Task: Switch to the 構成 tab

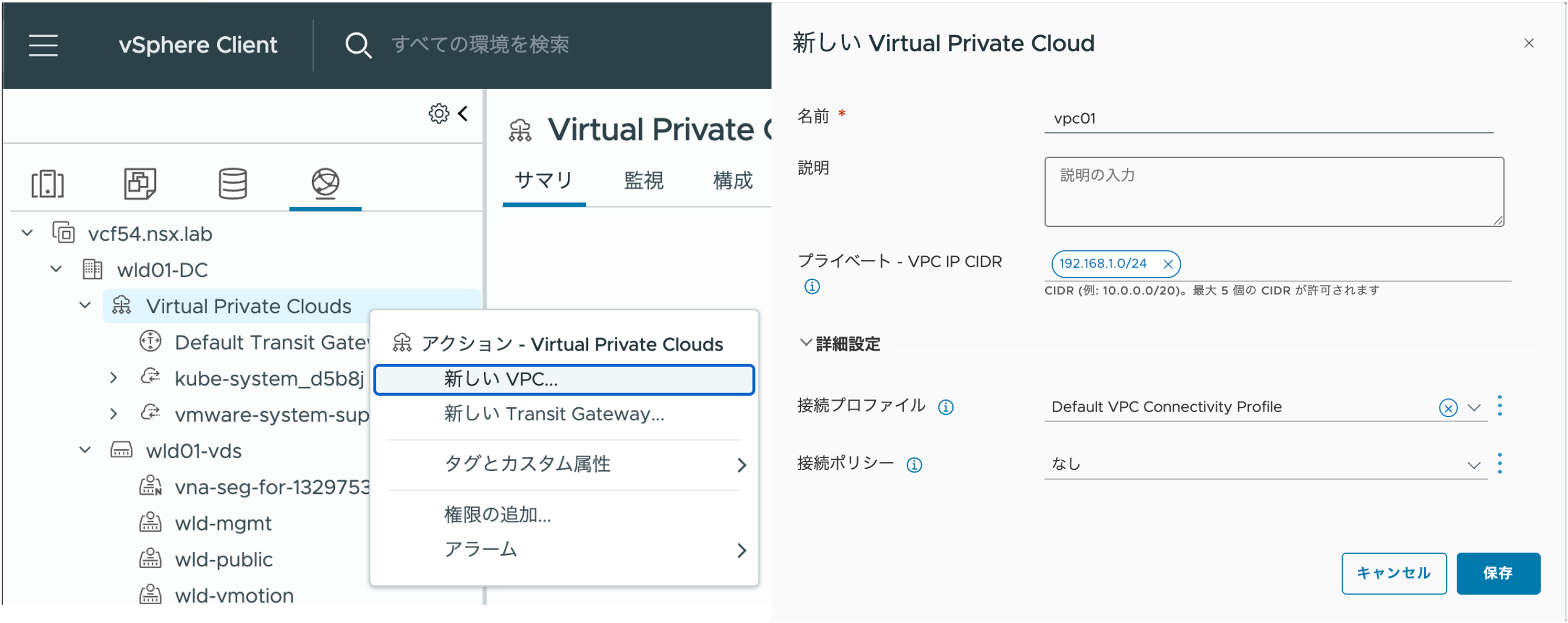Action: tap(733, 180)
